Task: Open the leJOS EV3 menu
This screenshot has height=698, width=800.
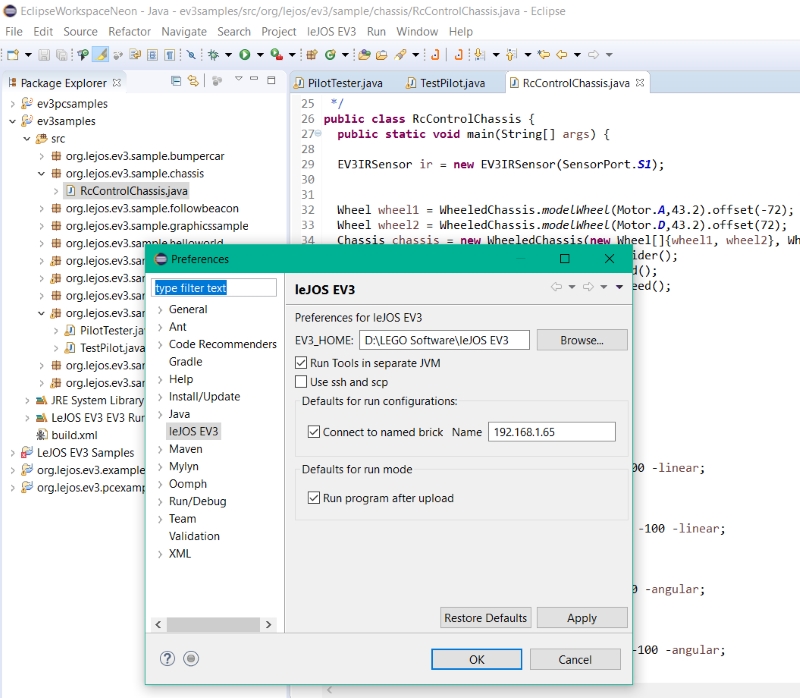Action: (332, 32)
